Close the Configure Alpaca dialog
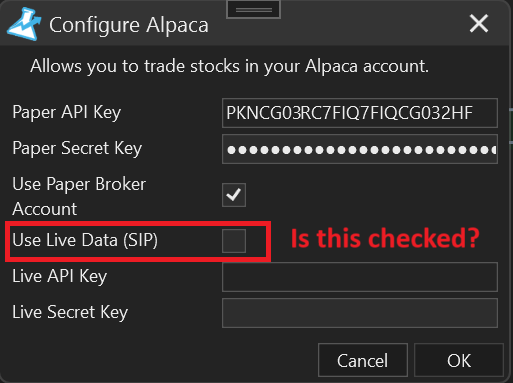 pos(479,23)
